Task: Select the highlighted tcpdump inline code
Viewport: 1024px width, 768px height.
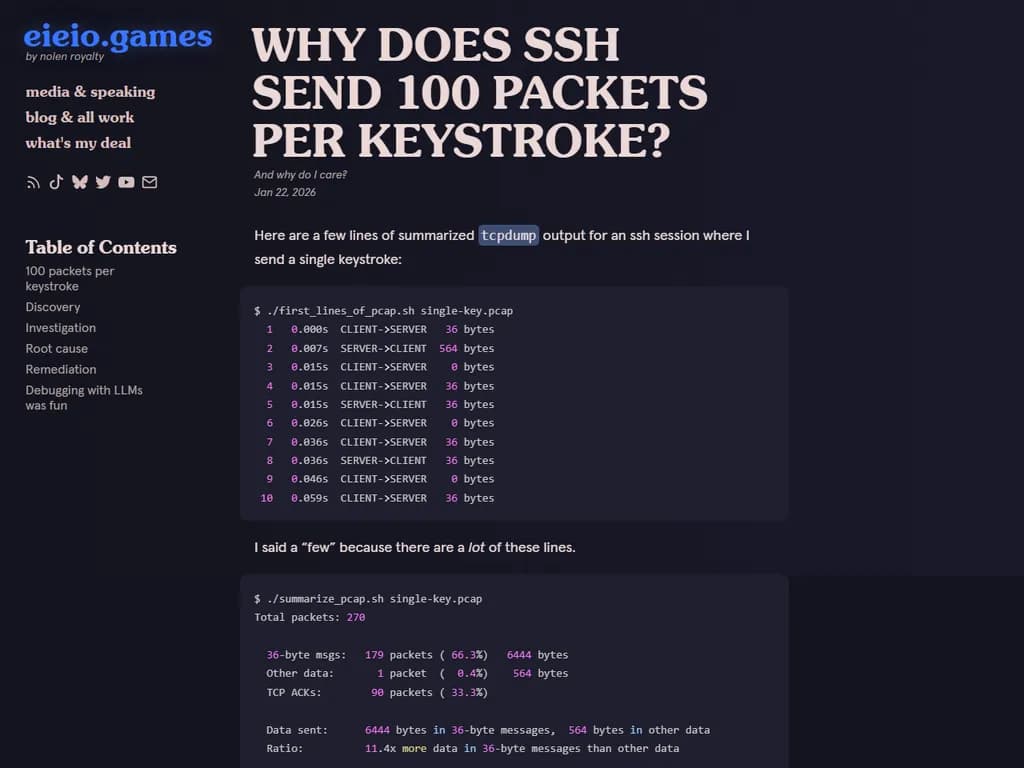Action: [x=509, y=235]
